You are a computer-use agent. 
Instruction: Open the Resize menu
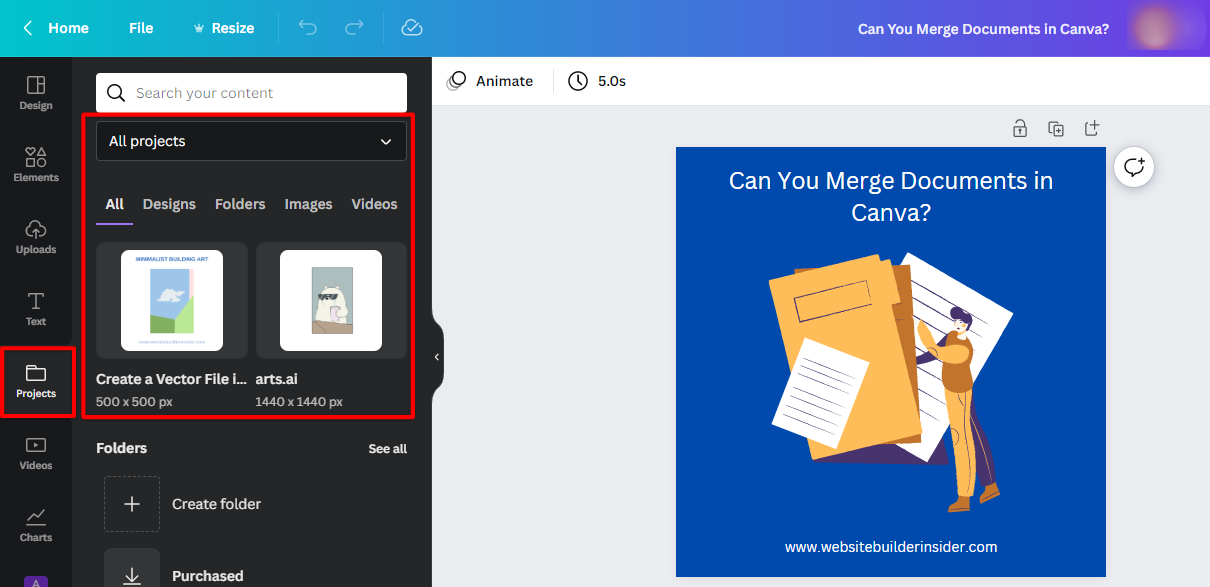coord(223,28)
